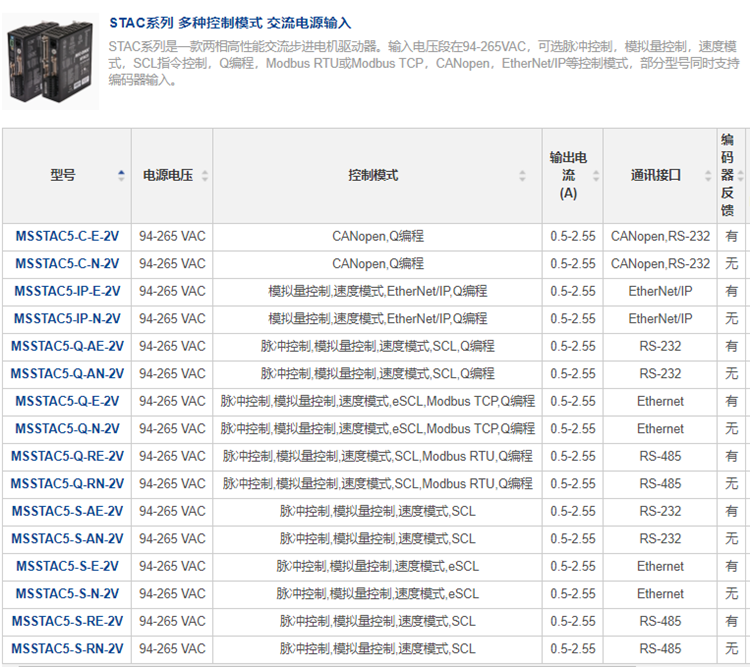750x667 pixels.
Task: Open model MSSTAC5-Q-RE-2V link
Action: [67, 456]
